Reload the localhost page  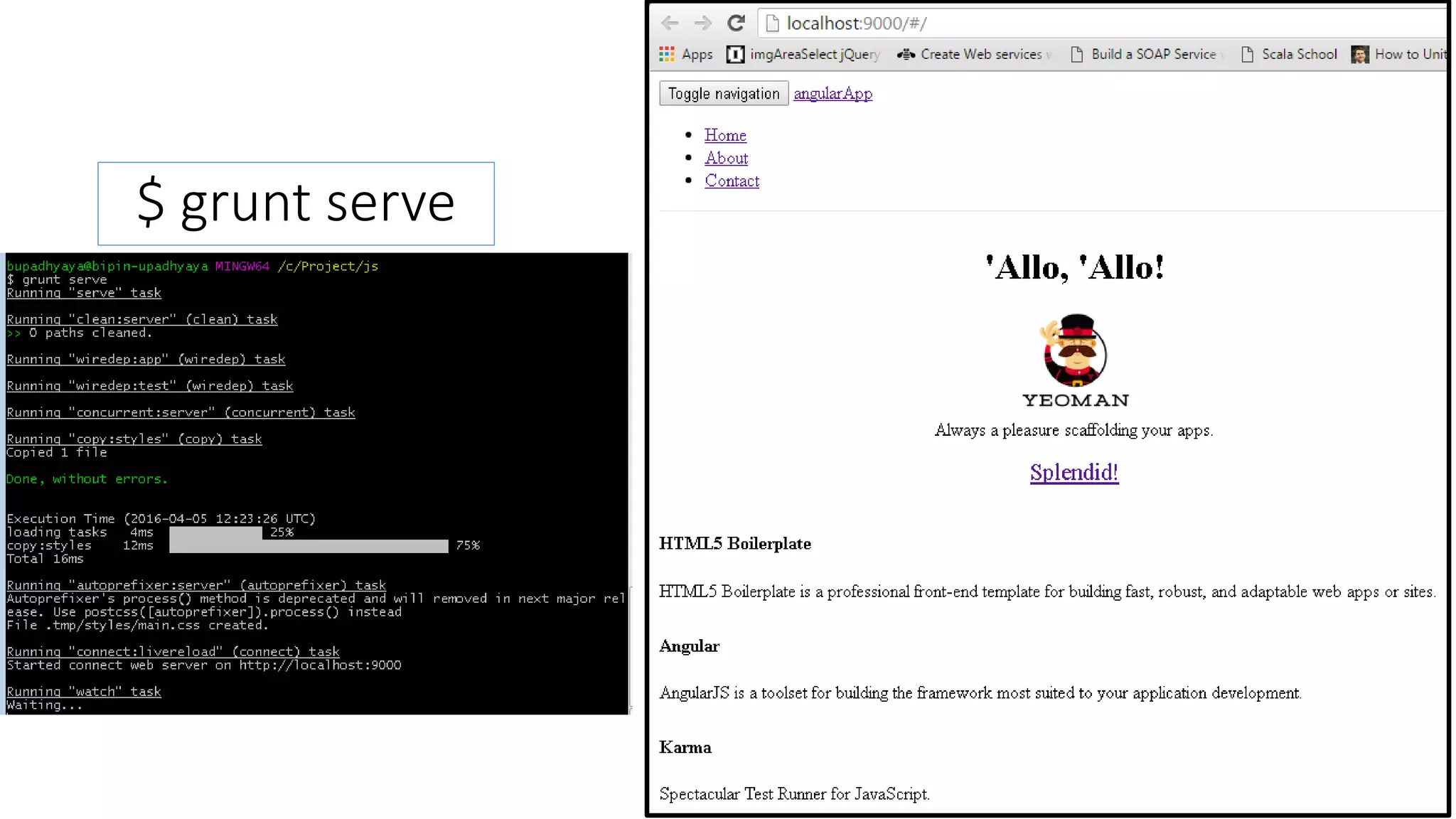736,23
